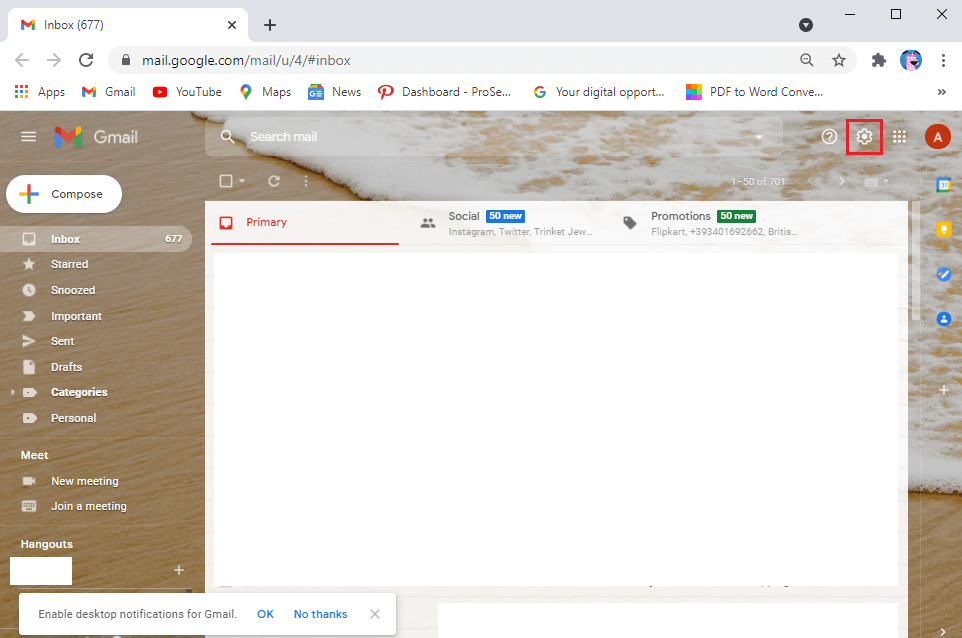The height and width of the screenshot is (638, 962).
Task: Click the Search mail input field
Action: [x=494, y=137]
